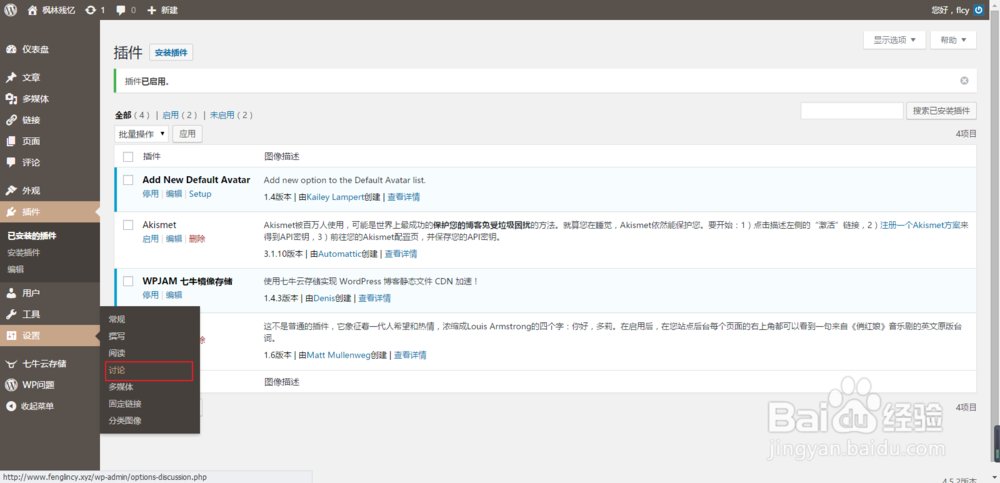Open 编辑 submenu under plugins
The height and width of the screenshot is (483, 1000).
15,269
